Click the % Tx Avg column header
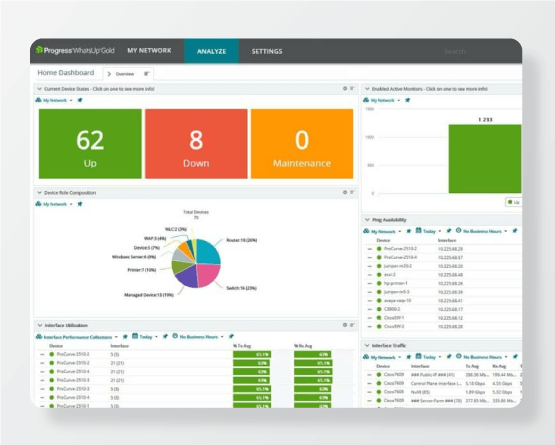 tap(242, 346)
